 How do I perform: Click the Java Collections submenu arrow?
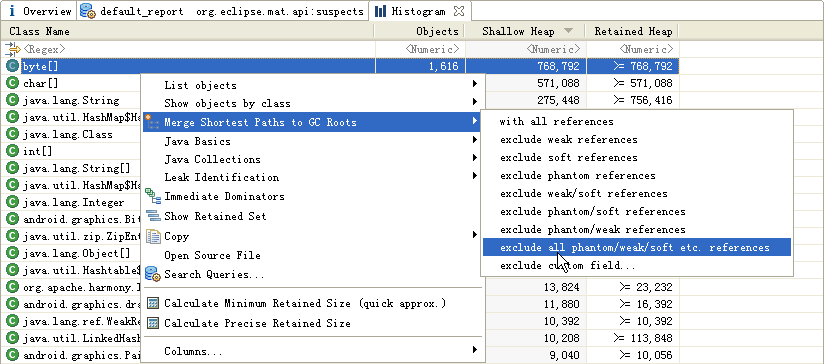point(475,158)
